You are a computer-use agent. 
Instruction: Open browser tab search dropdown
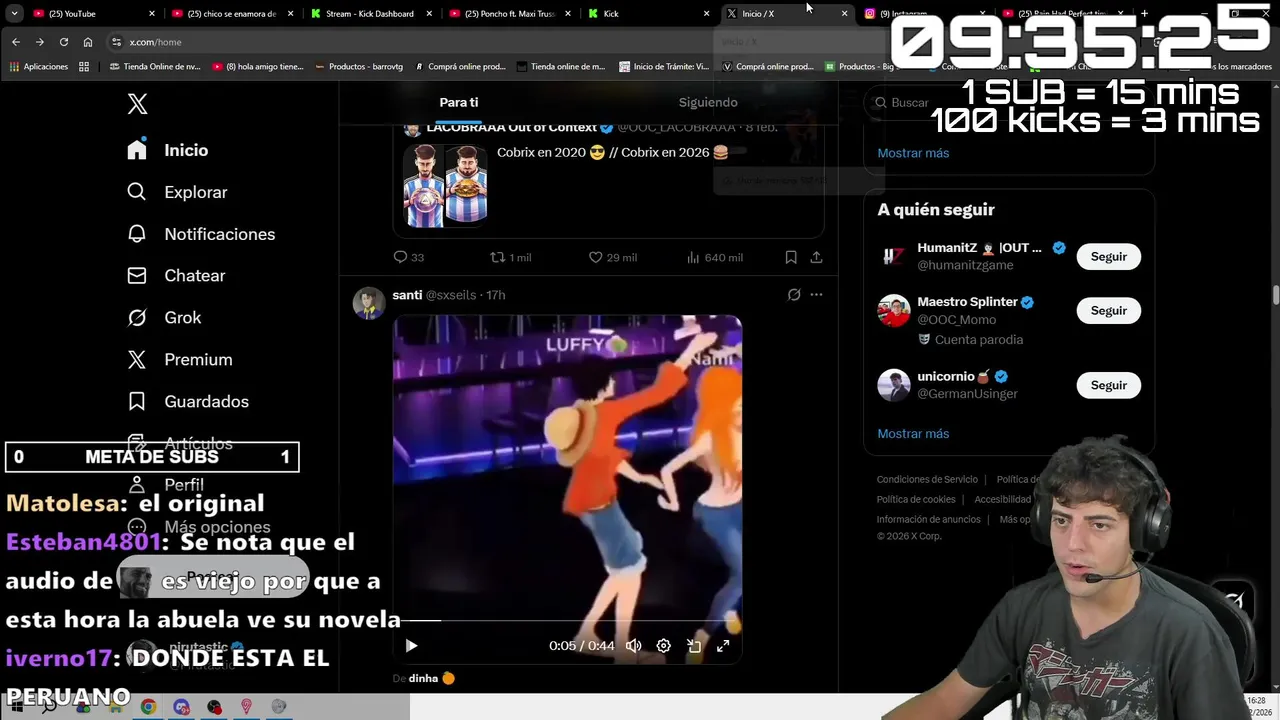[14, 13]
